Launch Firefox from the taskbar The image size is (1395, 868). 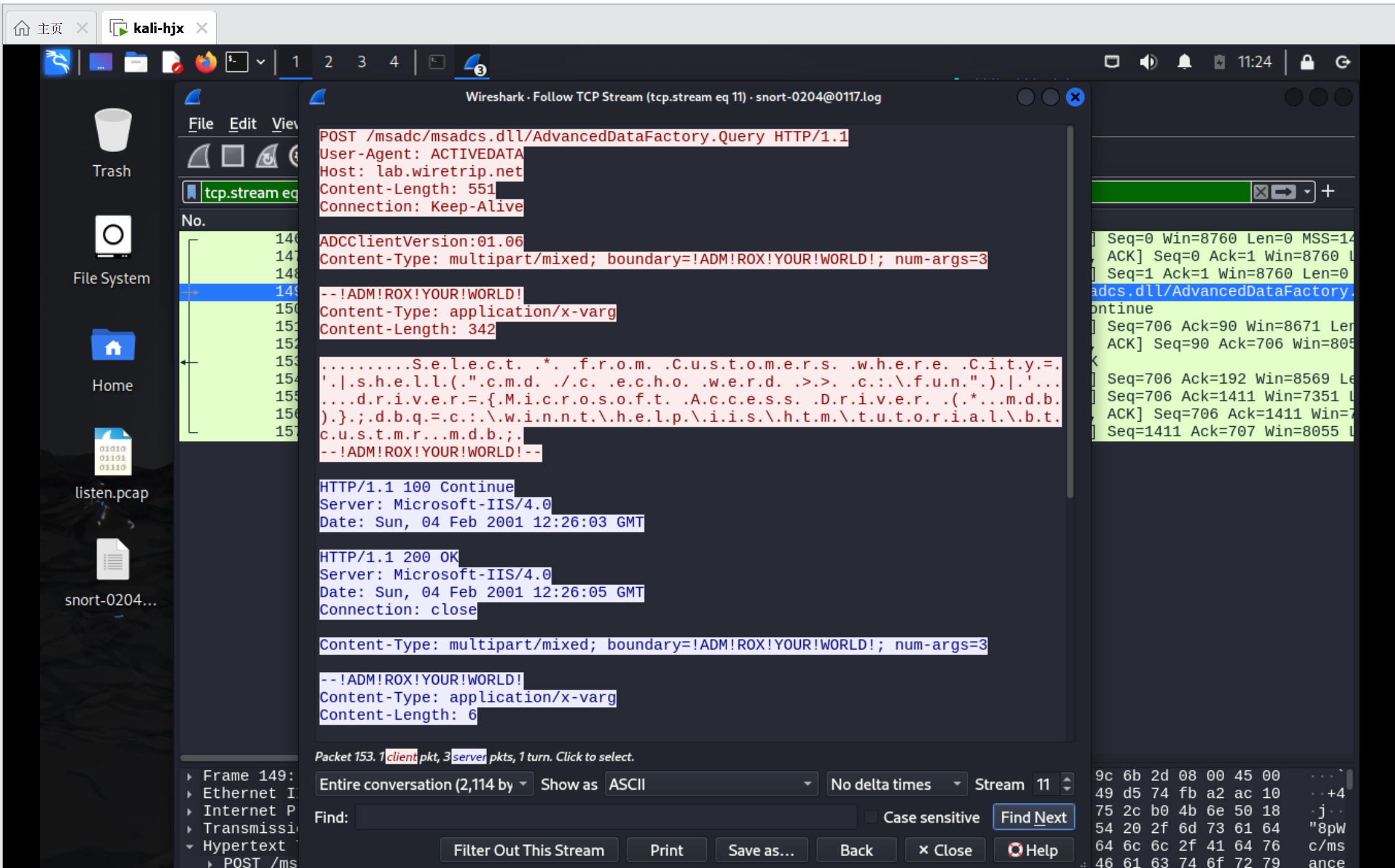pyautogui.click(x=205, y=62)
